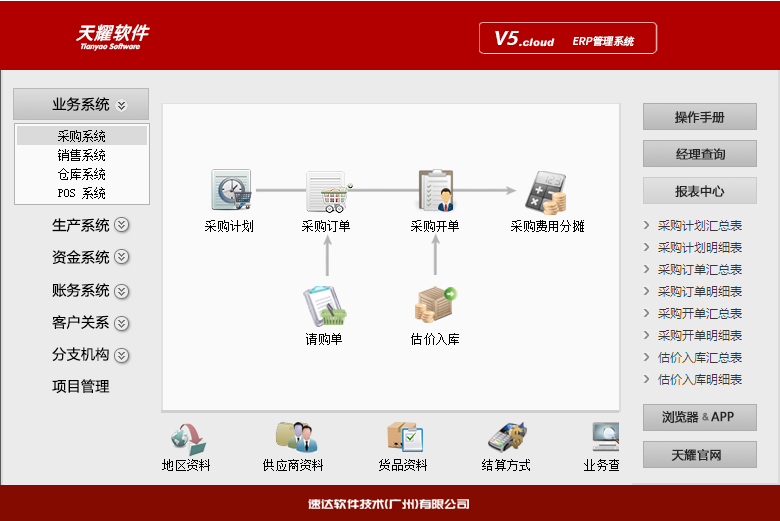Click the 天耀软件 logo
780x521 pixels.
(x=112, y=37)
